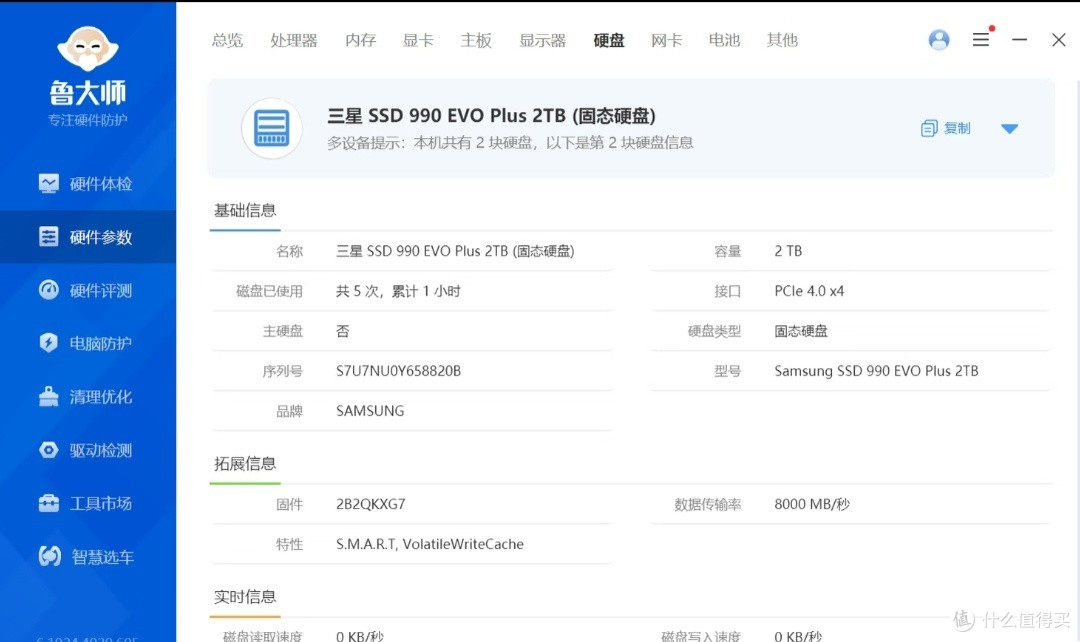1080x642 pixels.
Task: Click the firmware value 2B2QKXG7
Action: tap(371, 504)
